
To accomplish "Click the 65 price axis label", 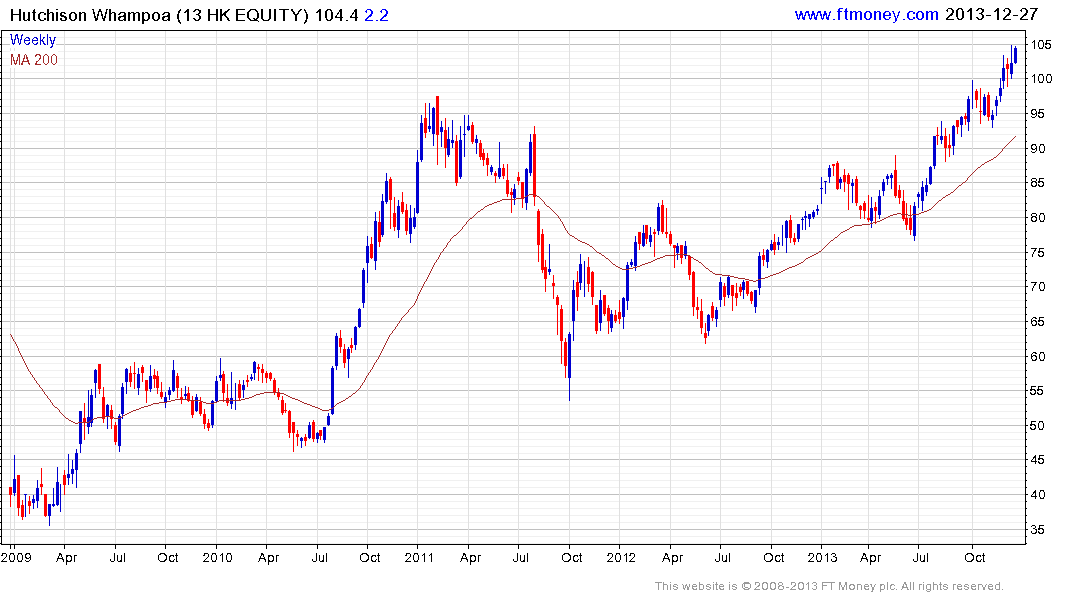I will 1038,322.
